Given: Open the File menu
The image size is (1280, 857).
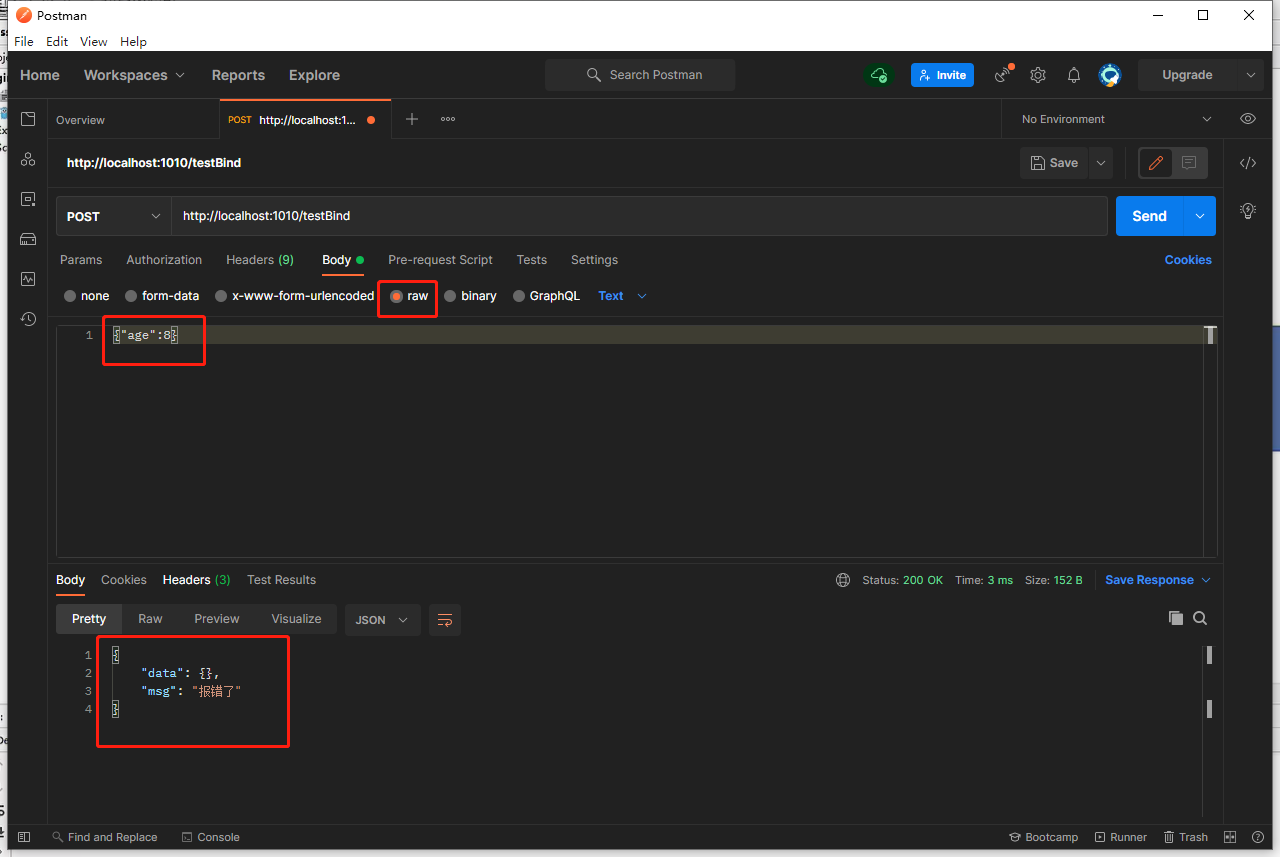Looking at the screenshot, I should 24,41.
